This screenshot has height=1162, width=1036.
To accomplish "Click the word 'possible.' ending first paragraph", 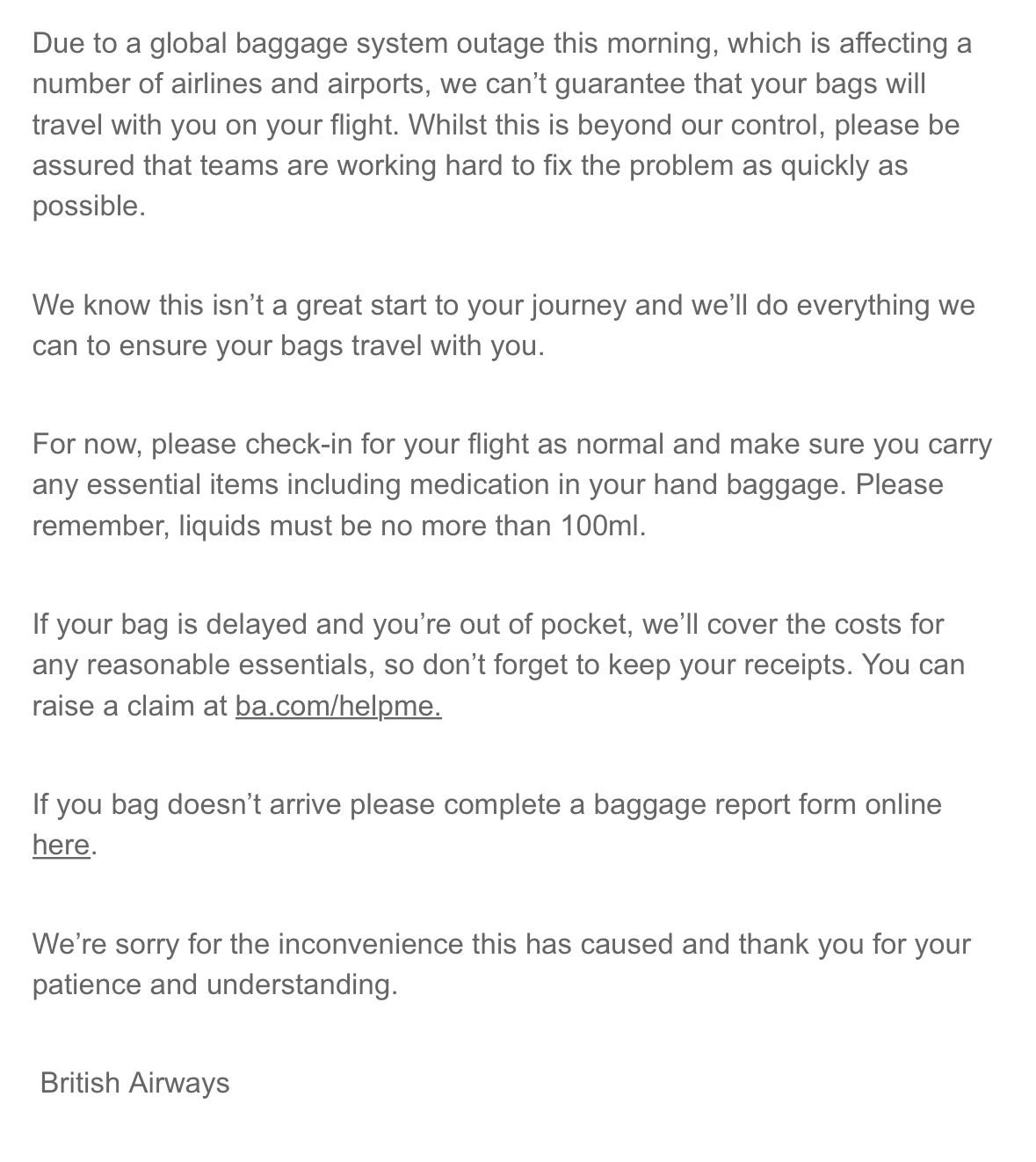I will point(89,206).
